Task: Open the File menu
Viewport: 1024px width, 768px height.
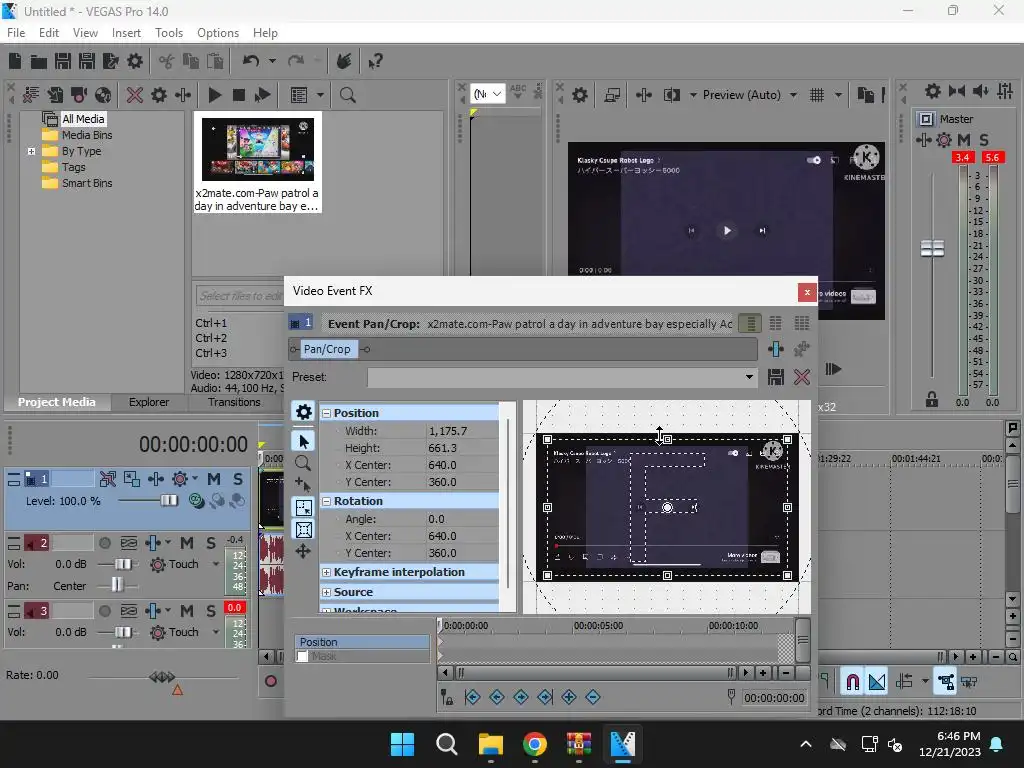Action: [x=16, y=33]
